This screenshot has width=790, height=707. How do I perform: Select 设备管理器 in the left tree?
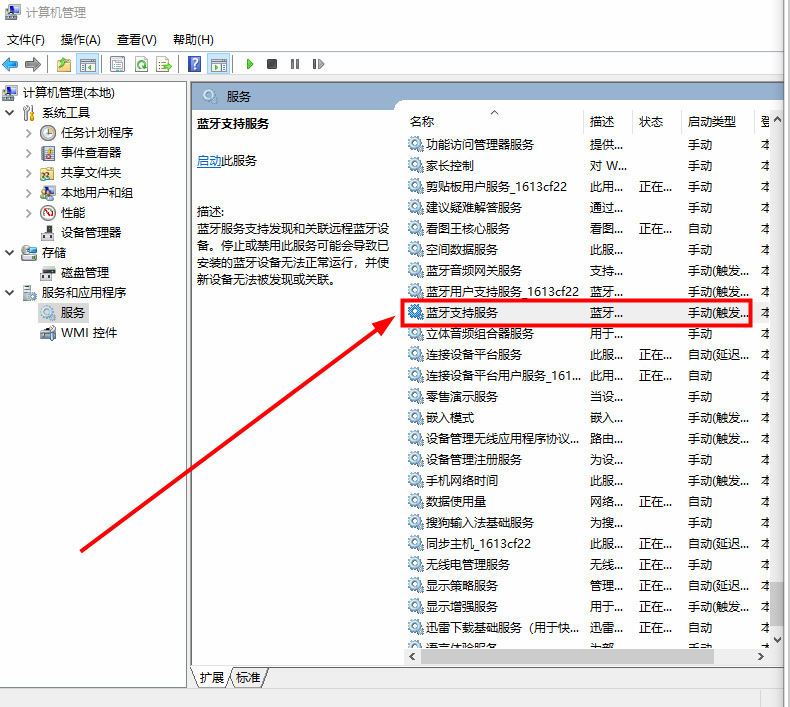[90, 232]
